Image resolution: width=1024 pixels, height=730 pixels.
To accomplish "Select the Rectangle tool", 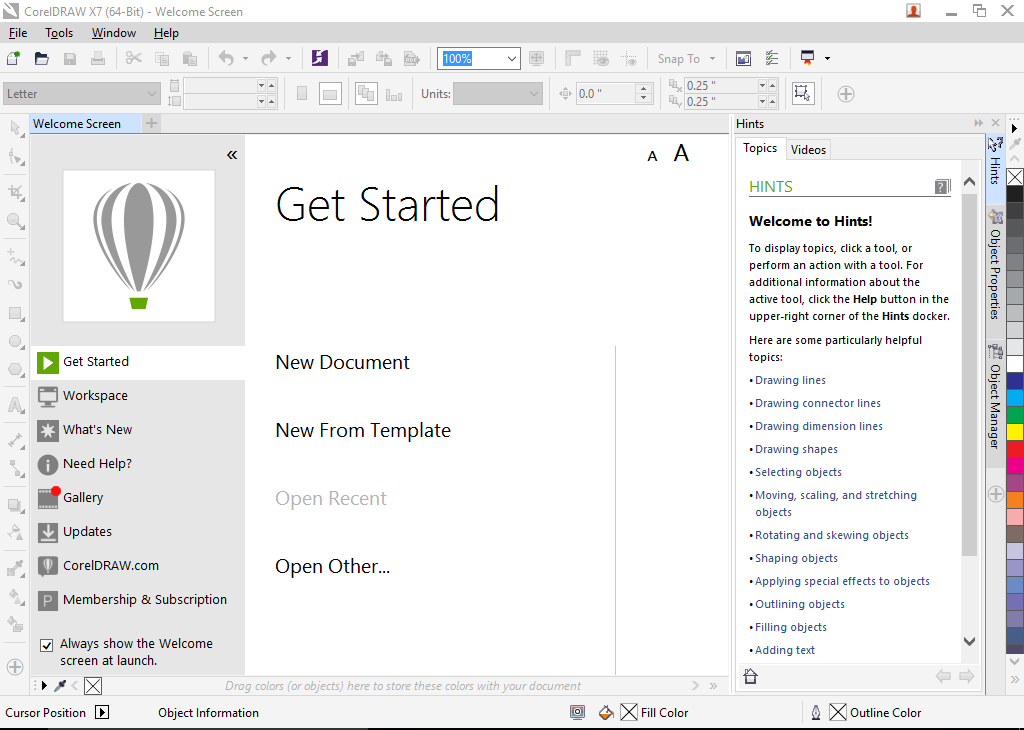I will click(16, 313).
